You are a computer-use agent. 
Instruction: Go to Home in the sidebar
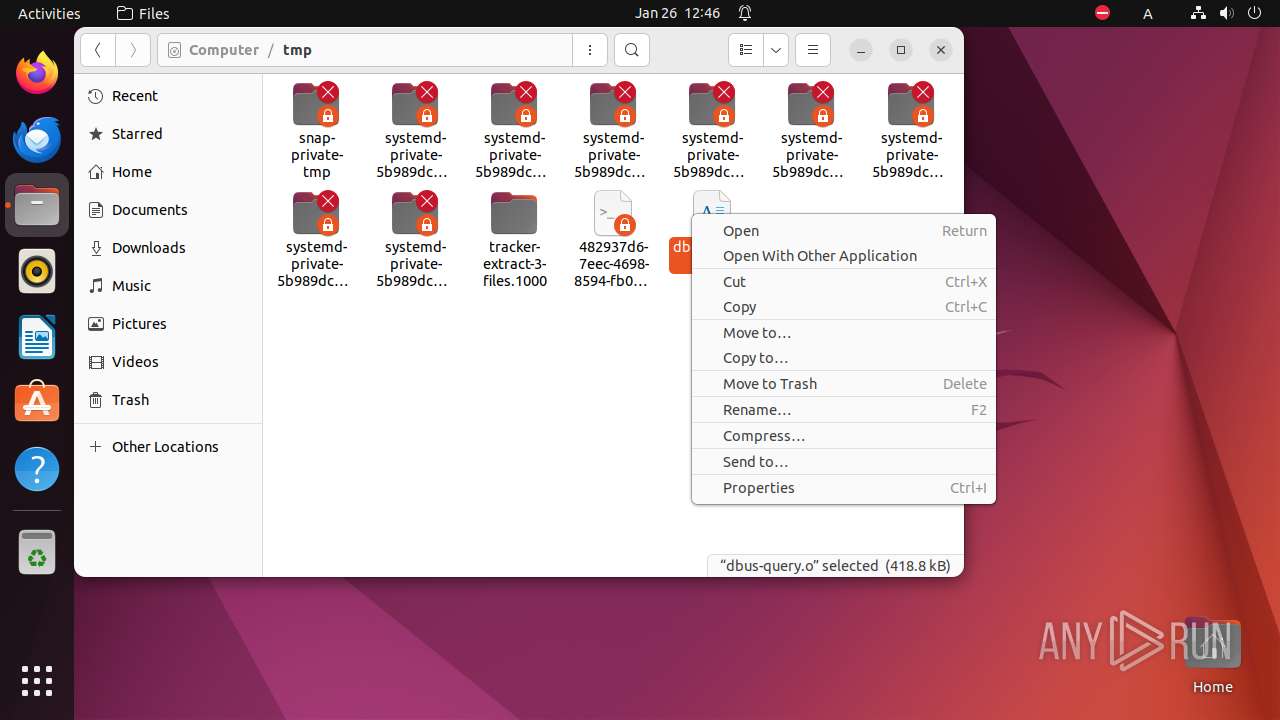(168, 172)
